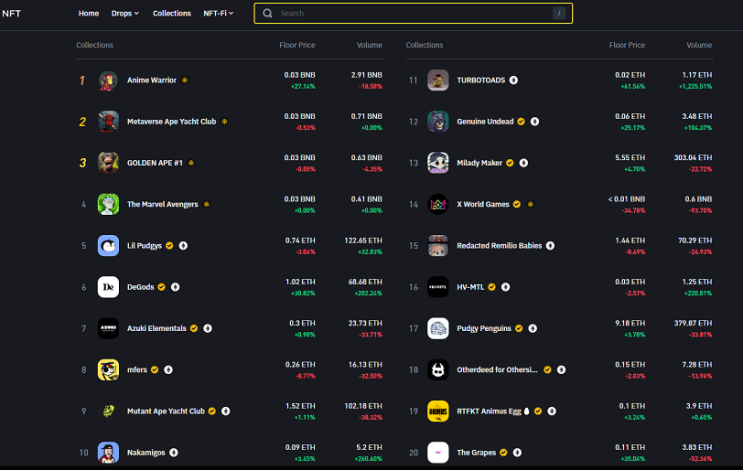Click the 70.29 ETH volume value
Image resolution: width=743 pixels, height=470 pixels.
[x=695, y=240]
